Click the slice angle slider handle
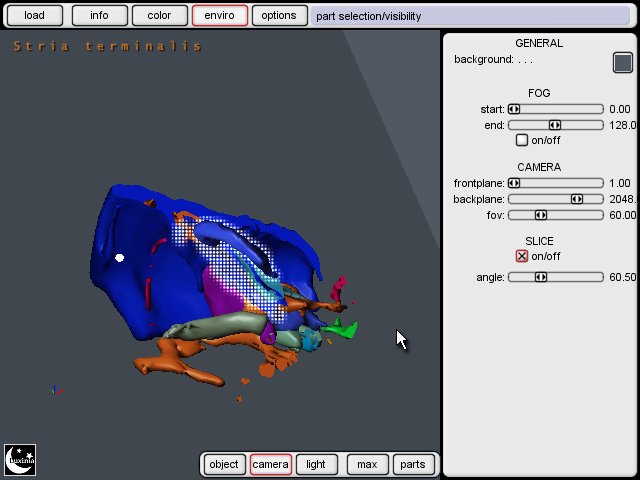The width and height of the screenshot is (640, 480). point(541,277)
